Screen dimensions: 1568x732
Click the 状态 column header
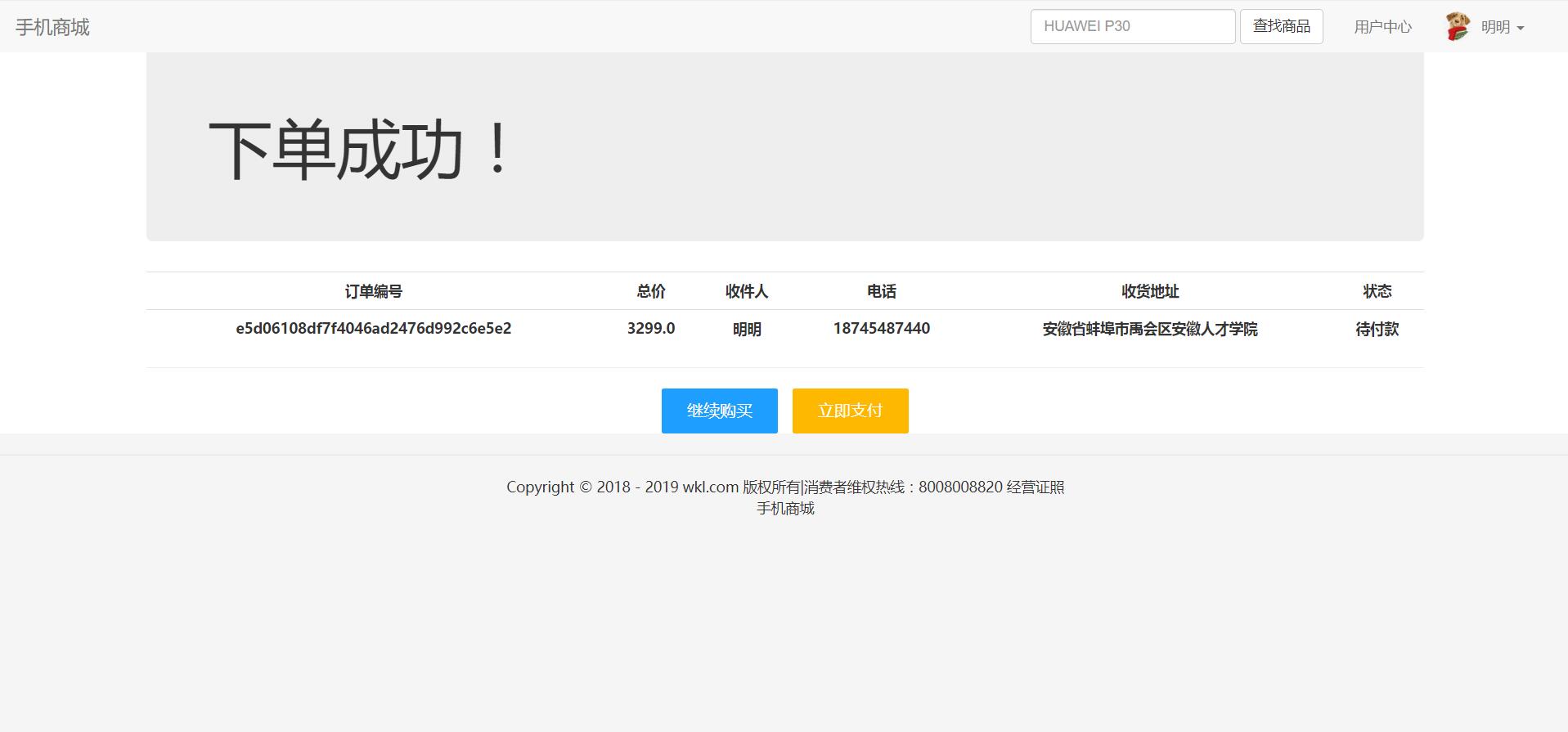click(1377, 291)
